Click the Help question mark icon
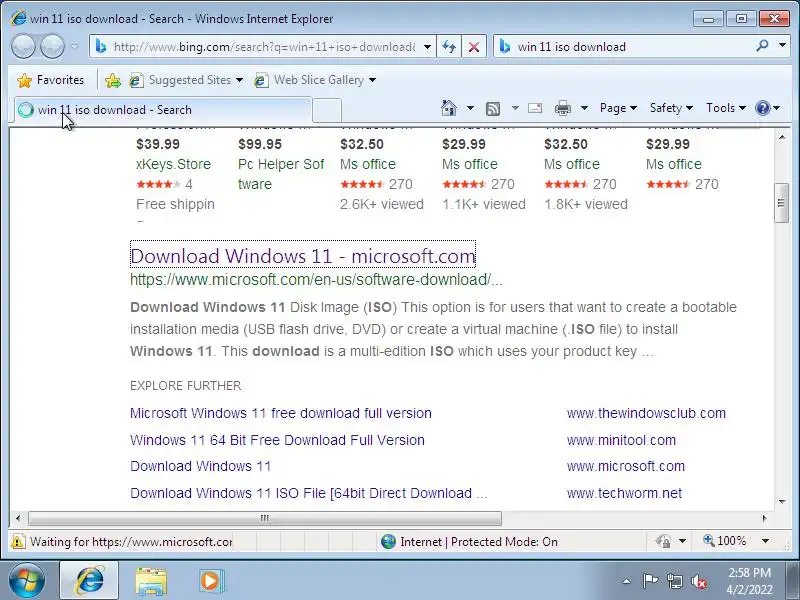The image size is (800, 600). click(763, 108)
